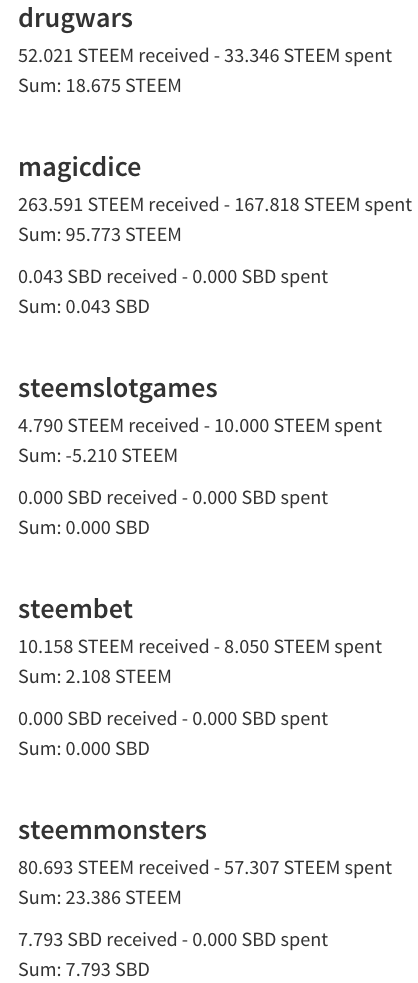Screen dimensions: 418x983
Task: Click 7.793 SBD received line
Action: 173,940
